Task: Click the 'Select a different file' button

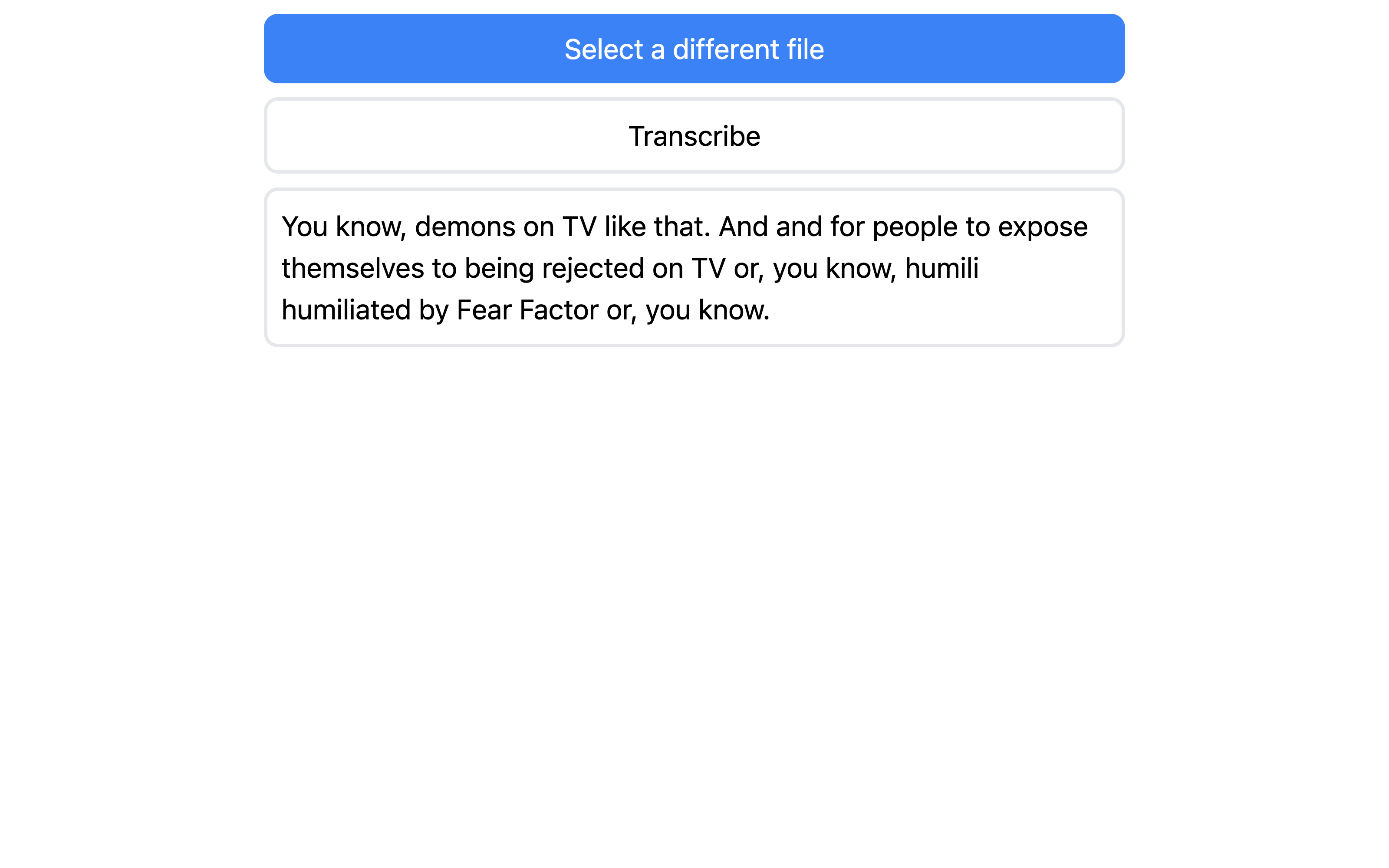Action: pos(694,48)
